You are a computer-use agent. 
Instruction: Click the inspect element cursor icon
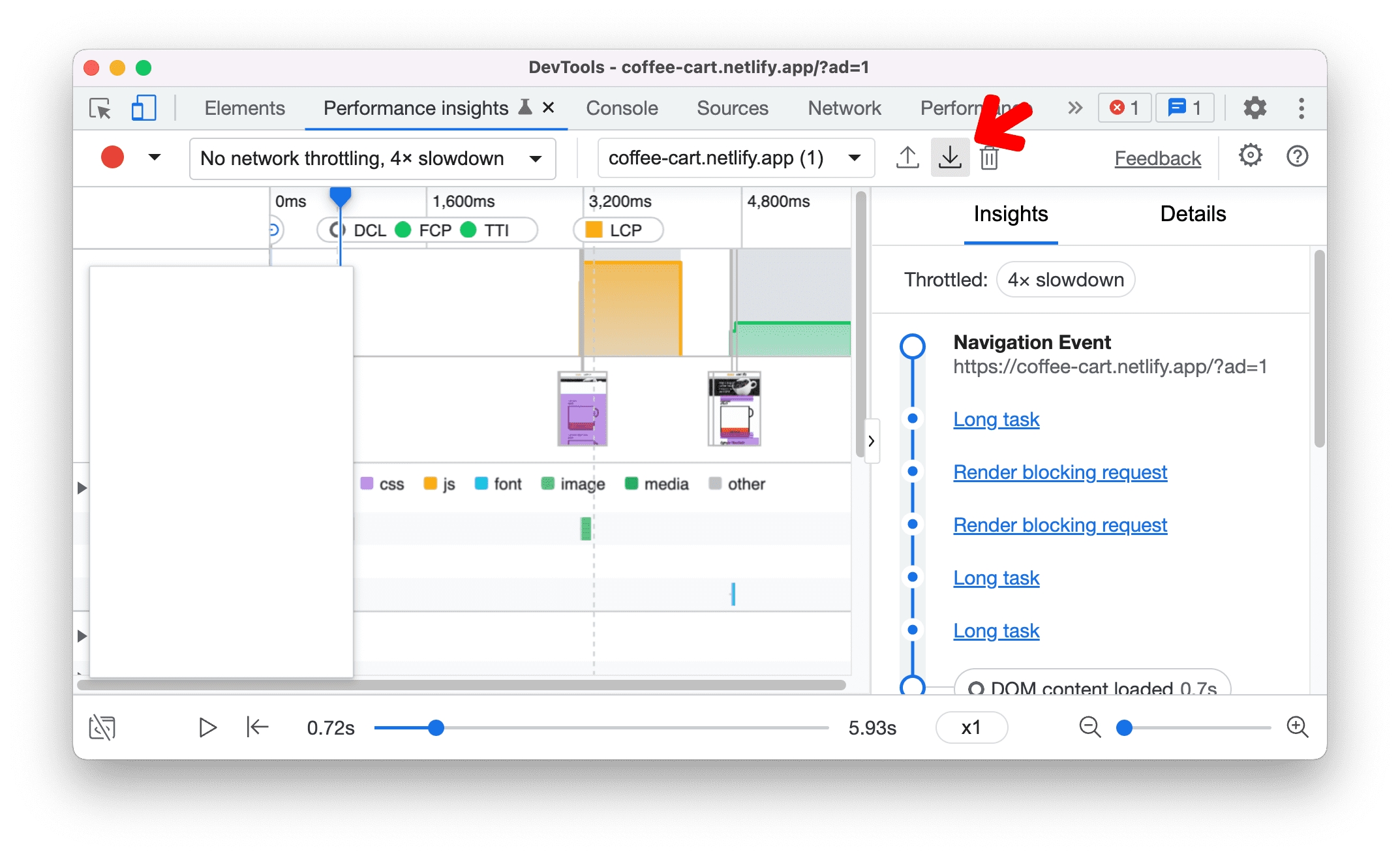coord(100,108)
